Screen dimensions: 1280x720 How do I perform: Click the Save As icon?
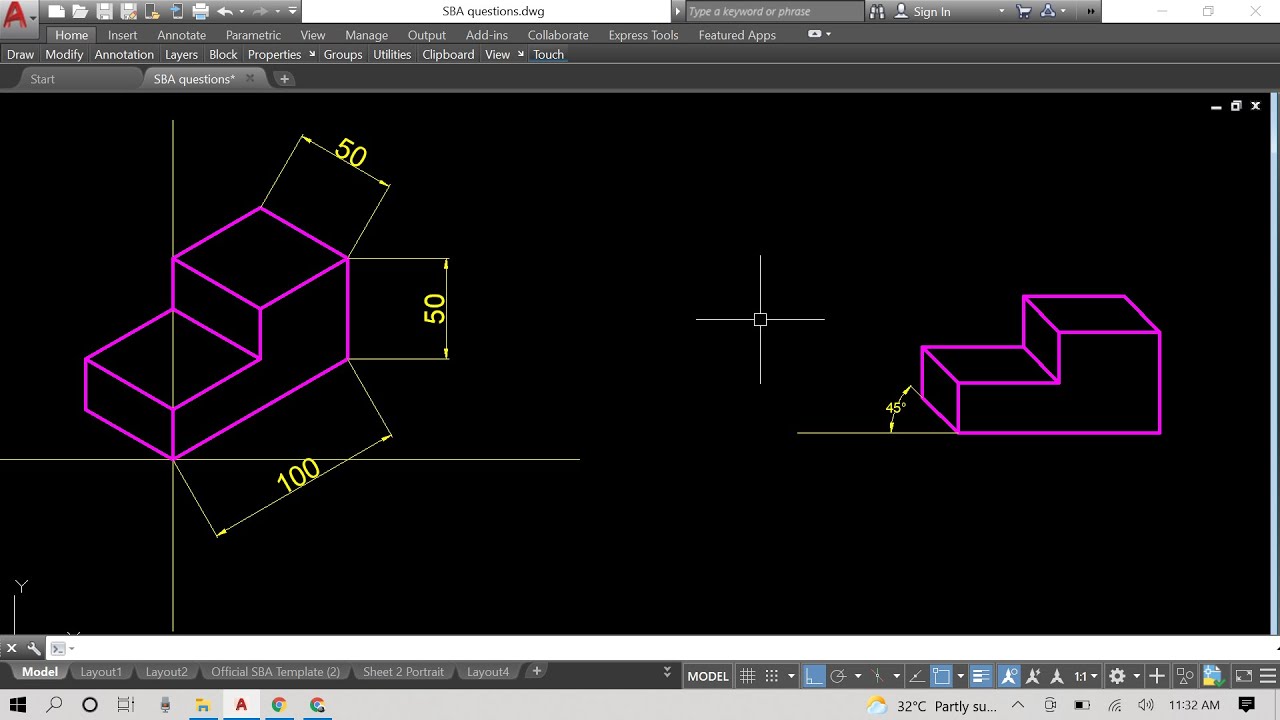point(128,12)
